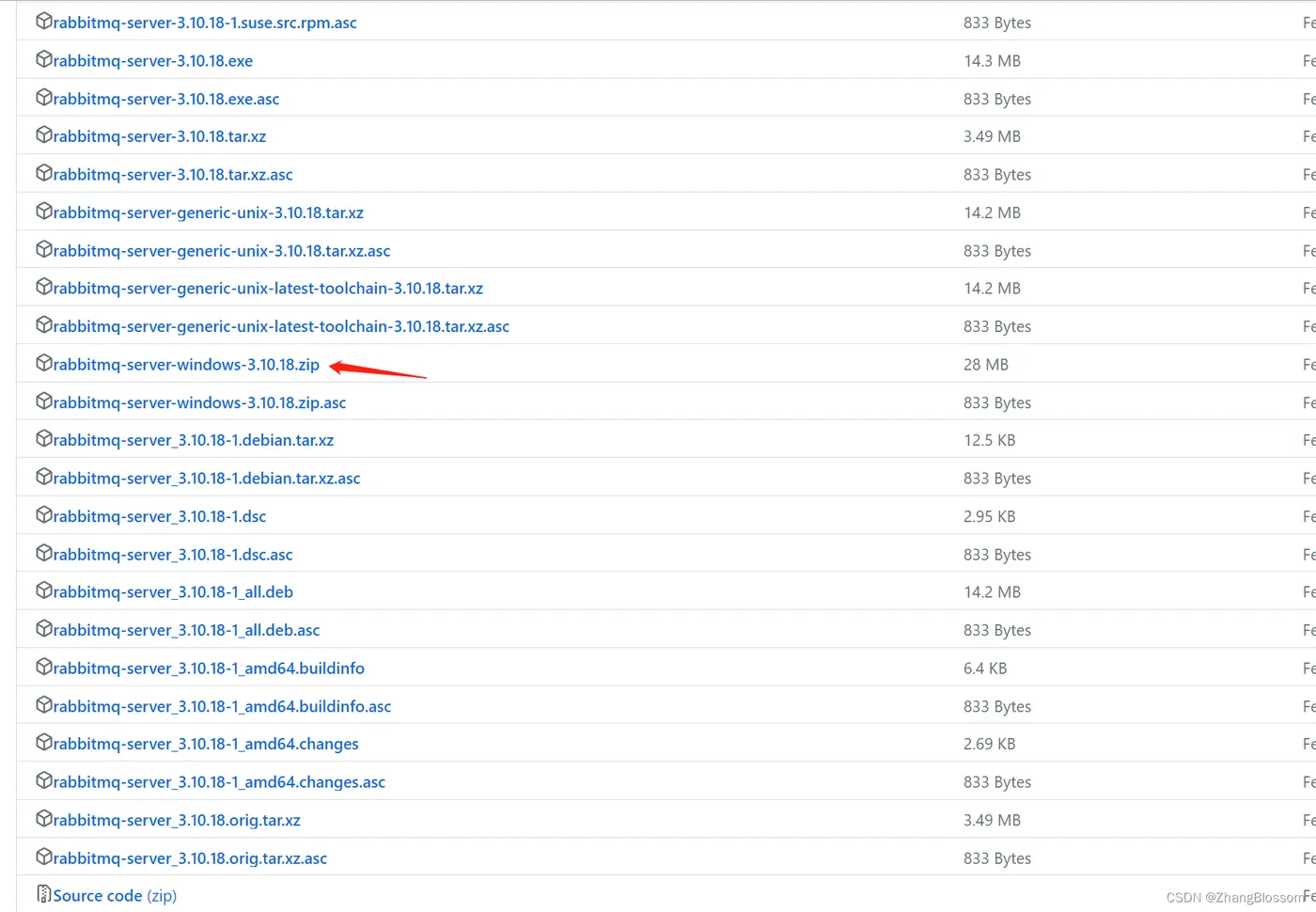Open rabbitmq-server-windows-3.10.18.zip.asc link

199,402
